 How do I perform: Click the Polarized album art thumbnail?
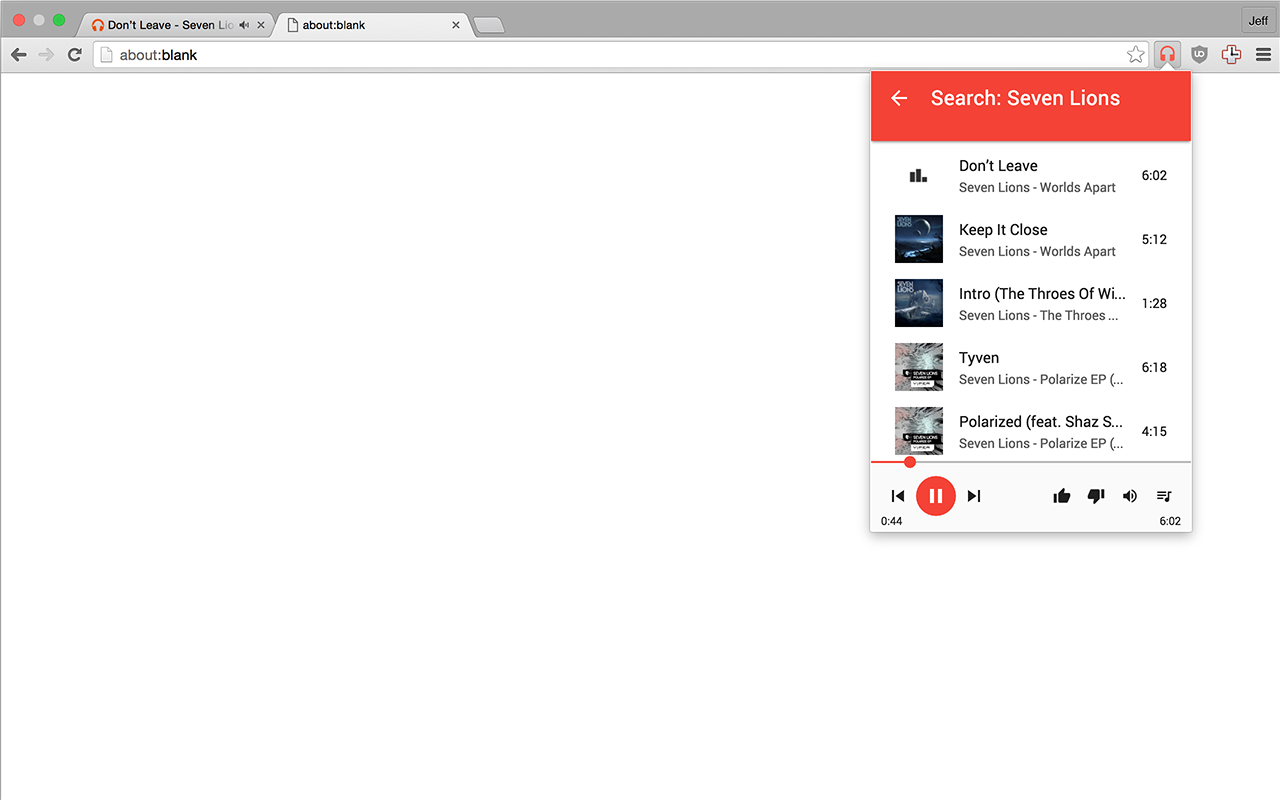coord(919,431)
